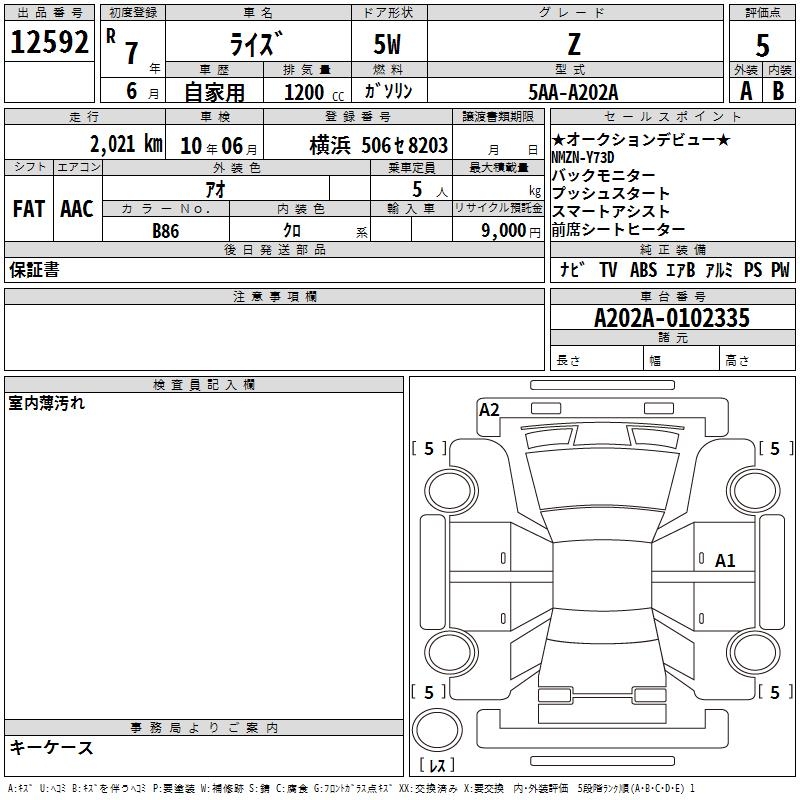Select the recycle deposit 9,000円

[x=511, y=231]
